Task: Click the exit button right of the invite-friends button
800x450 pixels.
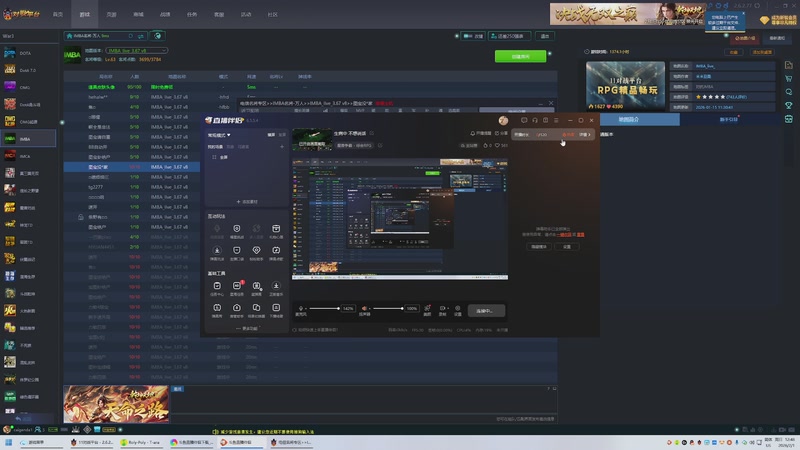Action: (x=545, y=36)
